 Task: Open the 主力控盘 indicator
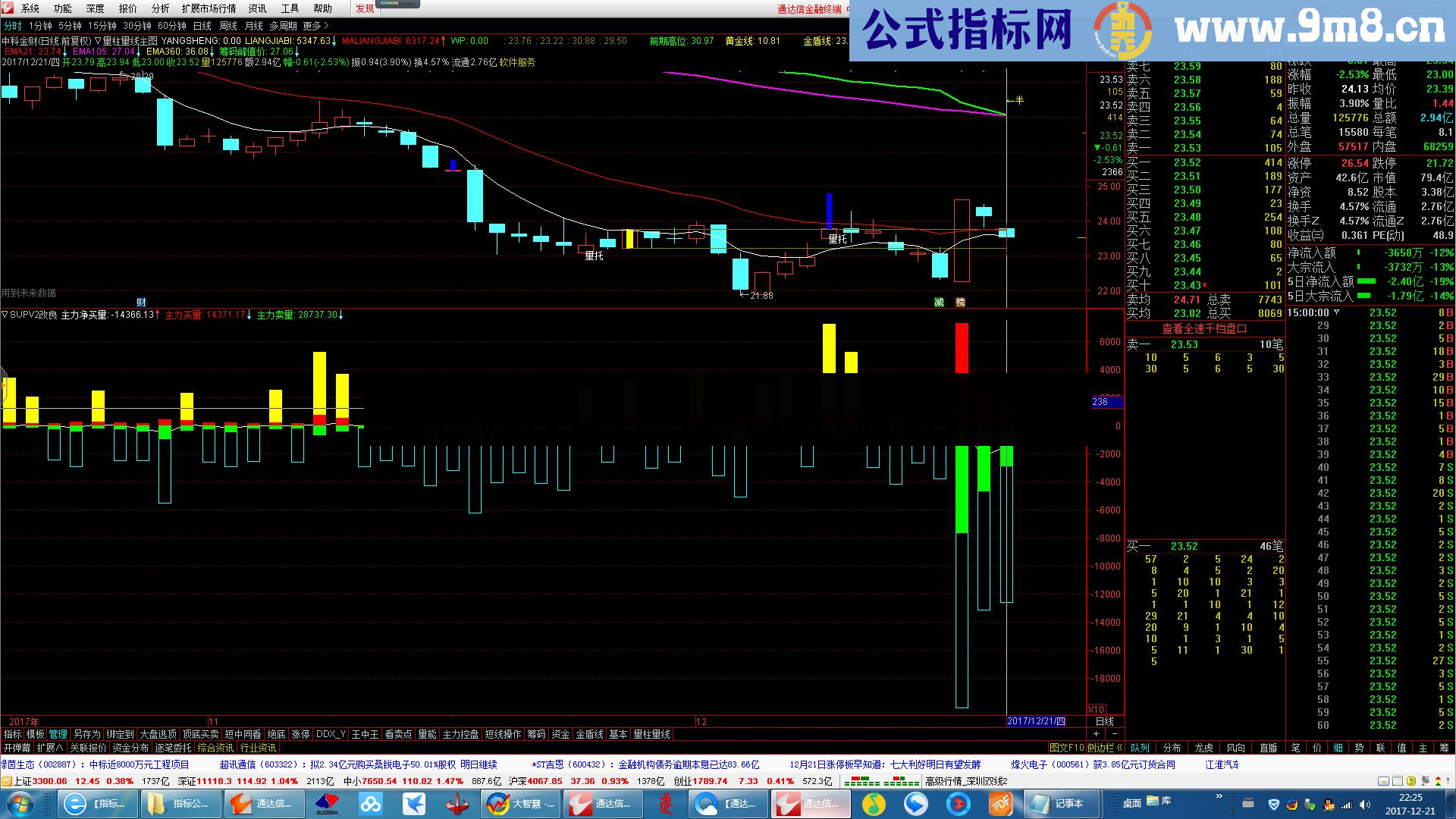[x=461, y=734]
